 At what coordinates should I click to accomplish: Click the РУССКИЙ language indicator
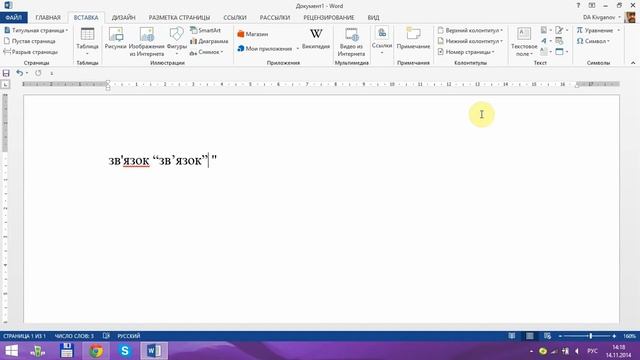129,336
